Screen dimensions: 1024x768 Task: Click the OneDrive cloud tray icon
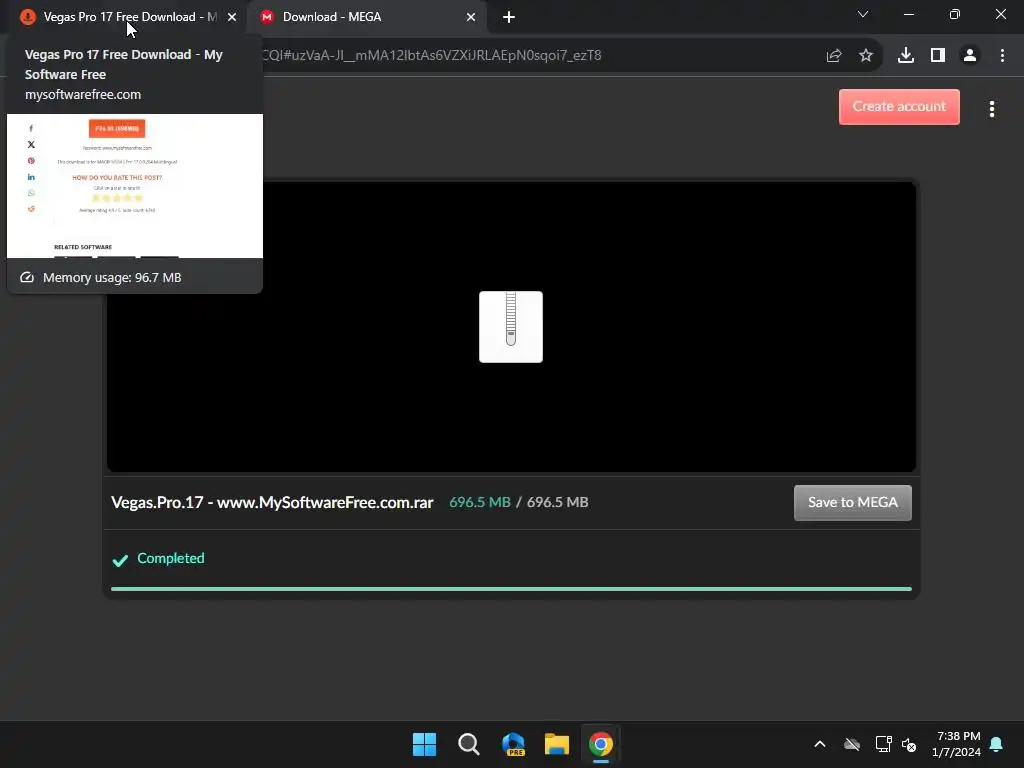pos(852,744)
